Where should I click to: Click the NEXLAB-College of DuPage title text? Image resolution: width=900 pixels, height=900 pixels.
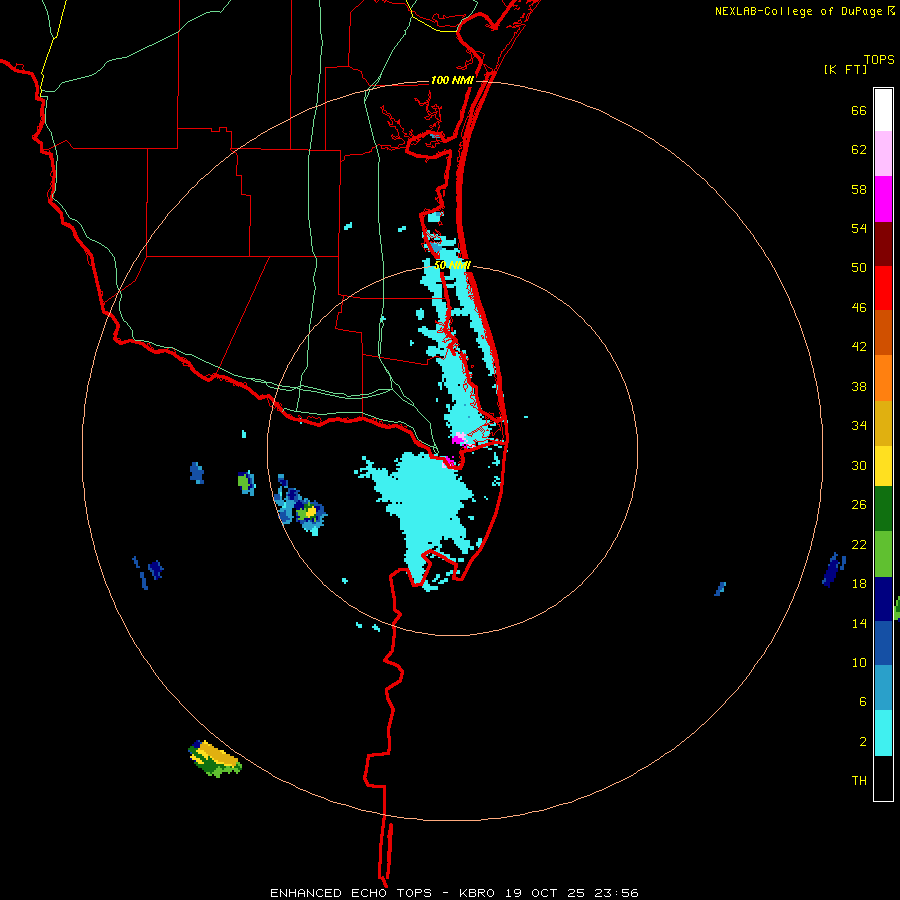[799, 11]
